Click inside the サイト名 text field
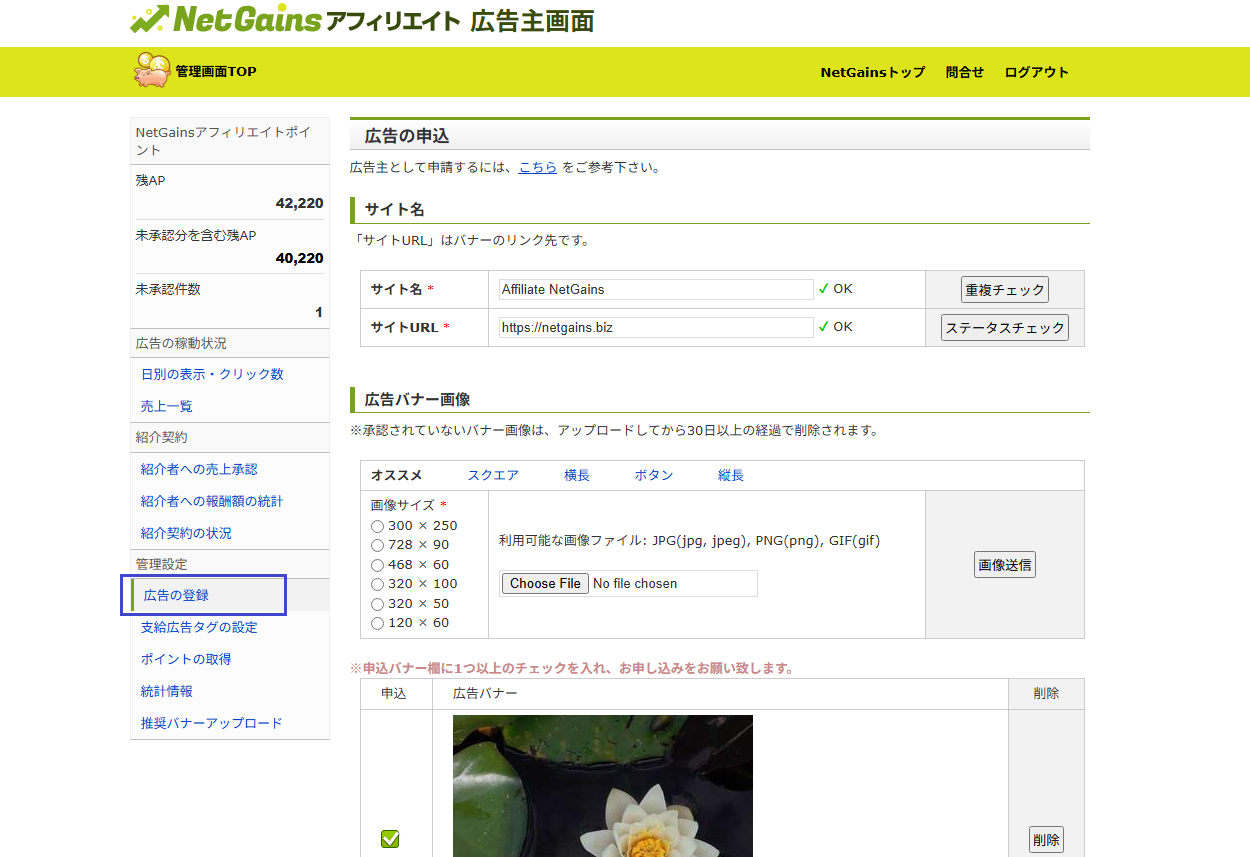This screenshot has width=1250, height=857. pyautogui.click(x=656, y=289)
